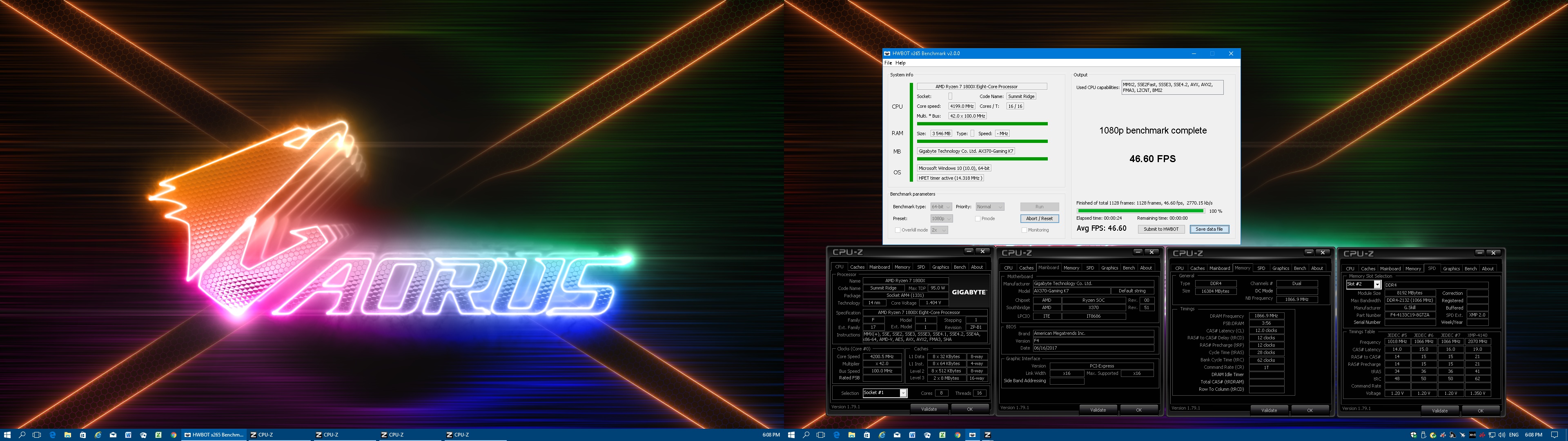Launch Word from the right monitor's taskbar

pyautogui.click(x=912, y=435)
